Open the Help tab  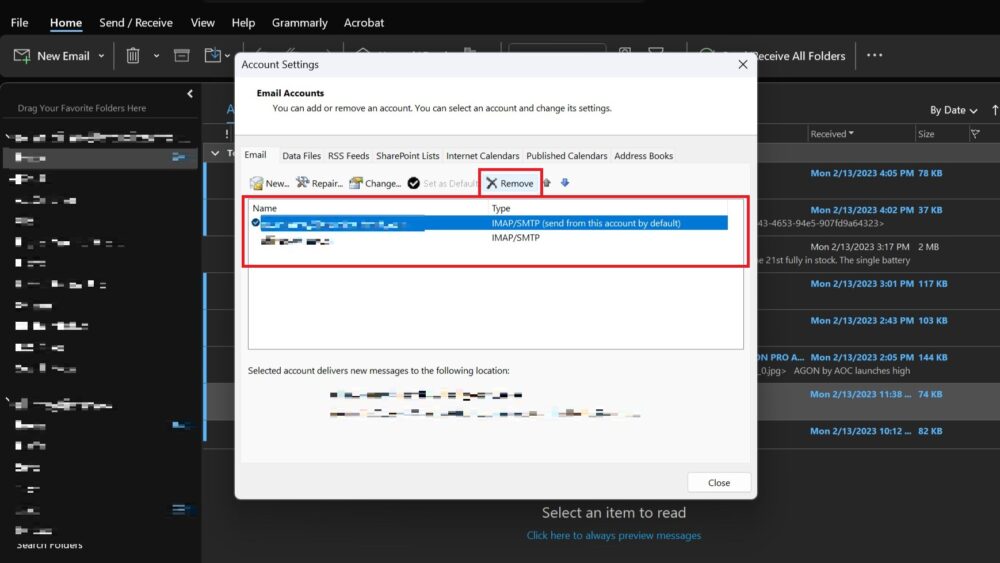[x=243, y=22]
